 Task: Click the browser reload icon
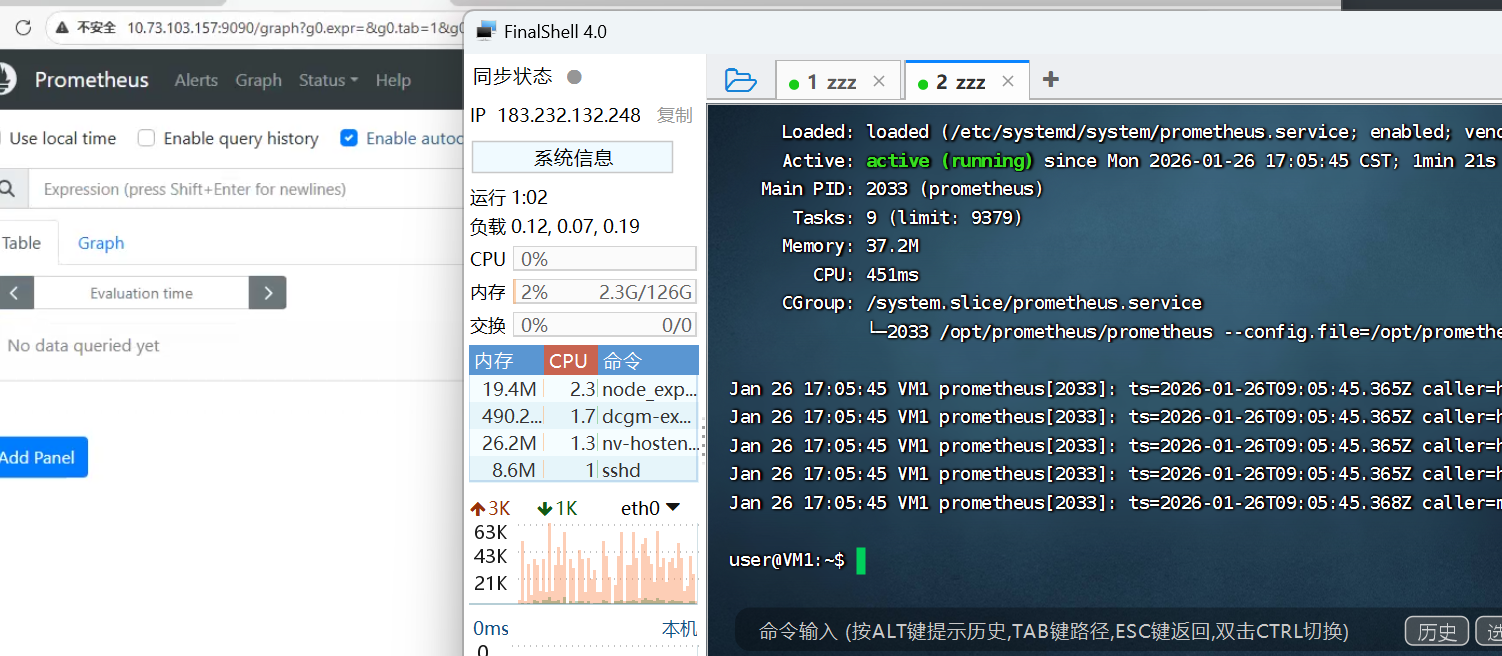23,27
